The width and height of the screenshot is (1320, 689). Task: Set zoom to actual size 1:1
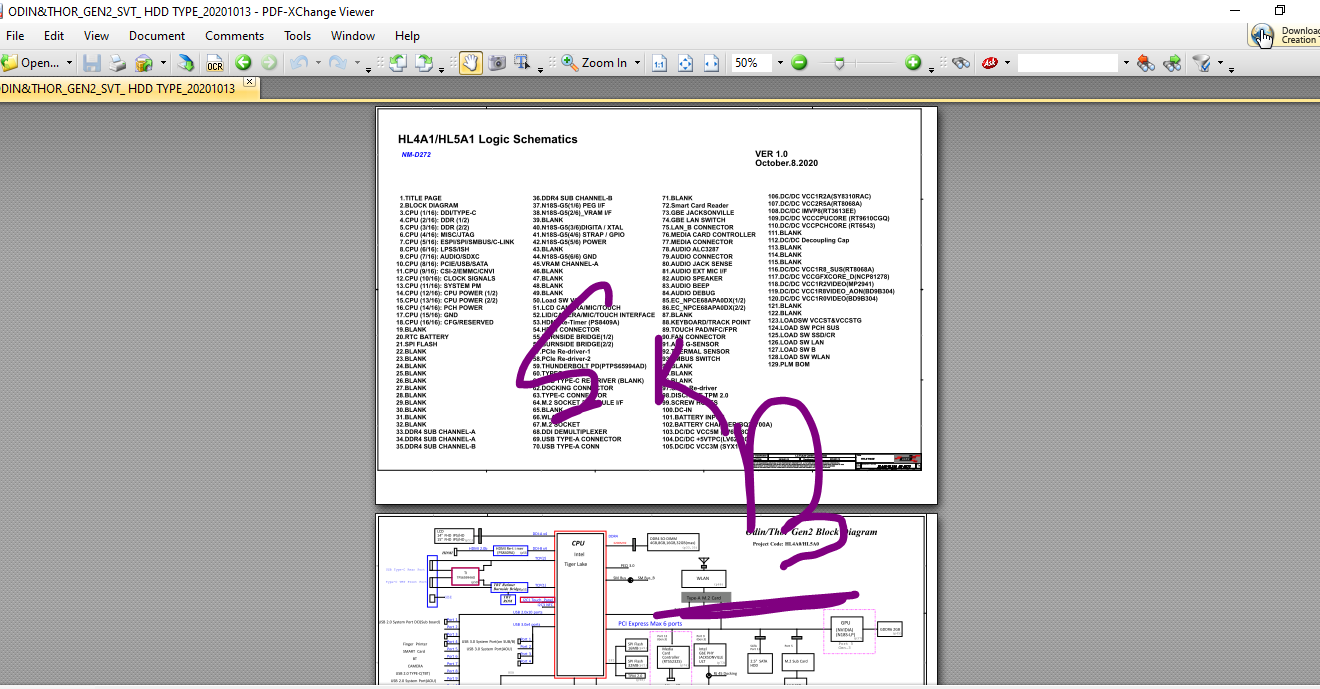(x=659, y=63)
